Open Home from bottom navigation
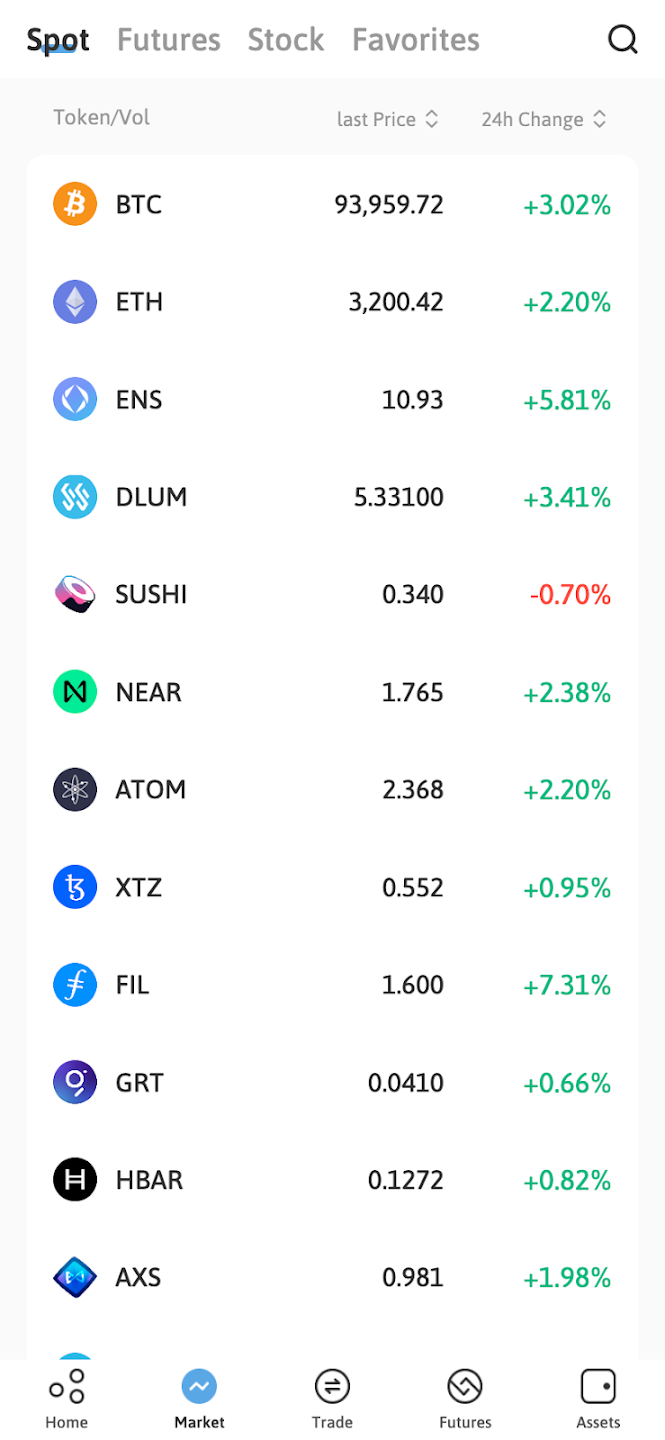The width and height of the screenshot is (665, 1440). point(67,1398)
